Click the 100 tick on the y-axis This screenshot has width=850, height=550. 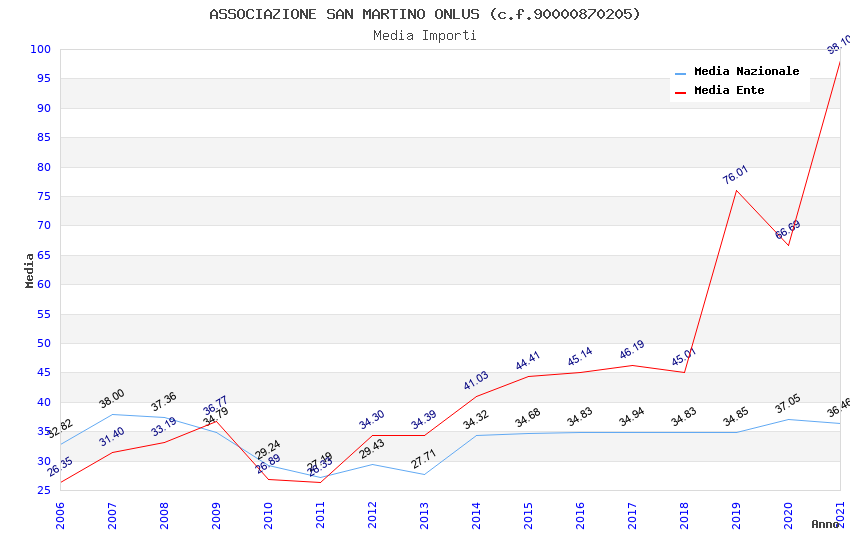[41, 49]
